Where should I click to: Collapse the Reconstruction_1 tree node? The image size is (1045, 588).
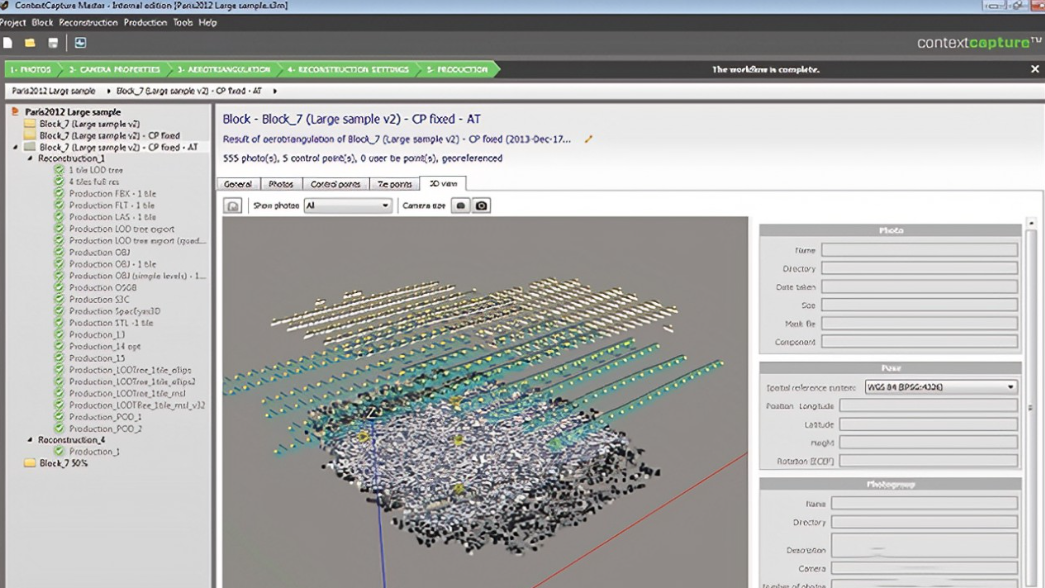tap(30, 159)
